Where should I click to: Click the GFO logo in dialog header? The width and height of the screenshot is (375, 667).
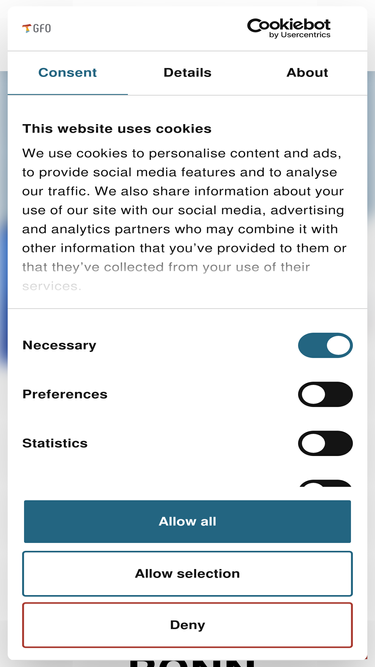click(37, 29)
